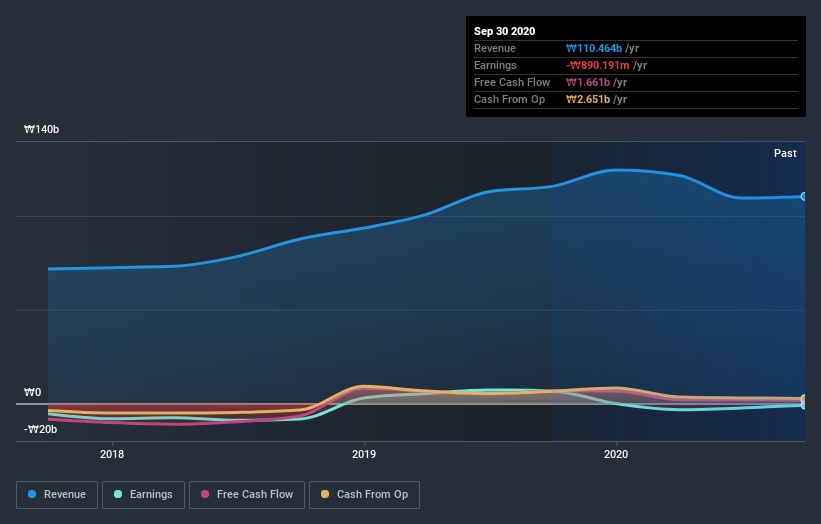
Task: Select the earnings endpoint marker at chart's right edge
Action: tap(804, 405)
